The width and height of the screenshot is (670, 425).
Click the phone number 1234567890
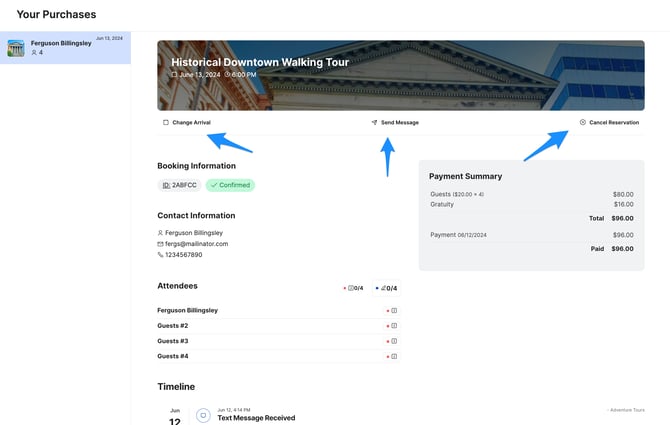(x=184, y=255)
